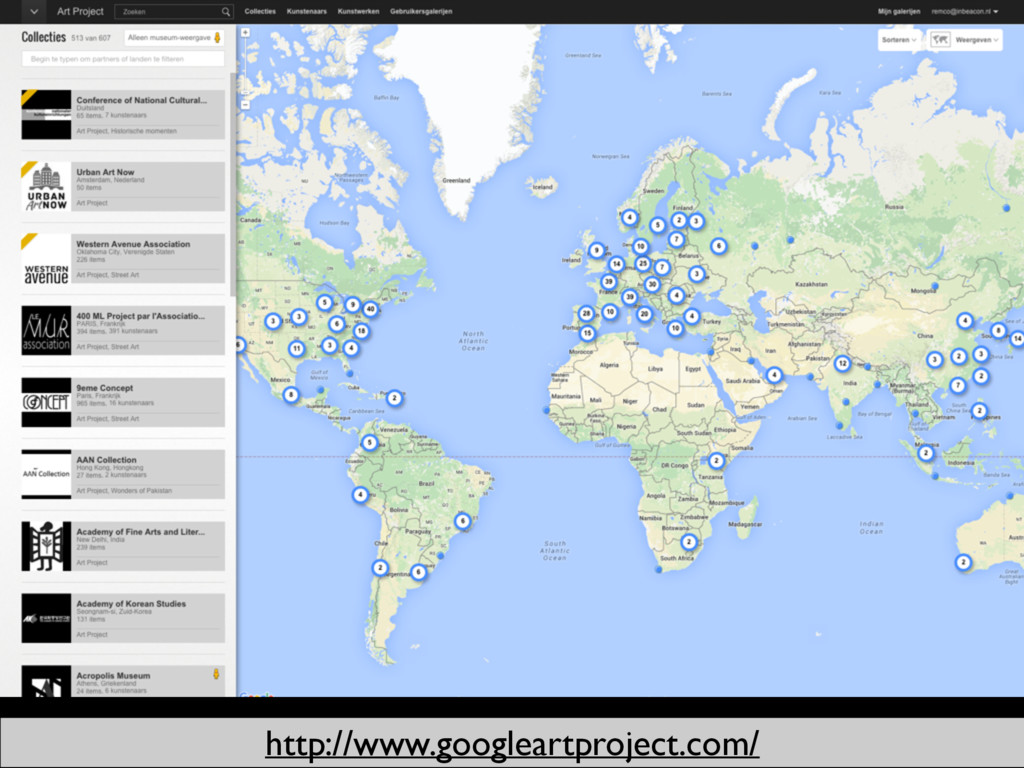Viewport: 1024px width, 768px height.
Task: Click cluster marker 2 near Cuba Caribbean
Action: [394, 398]
